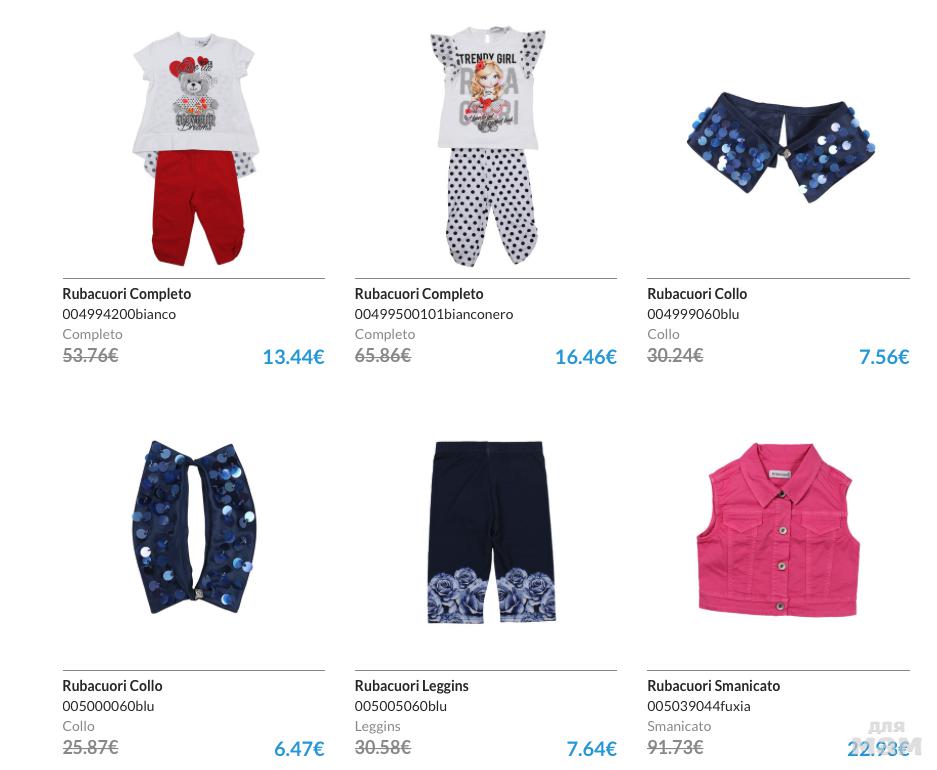
Task: Select the 7.64€ sale price
Action: pyautogui.click(x=591, y=749)
